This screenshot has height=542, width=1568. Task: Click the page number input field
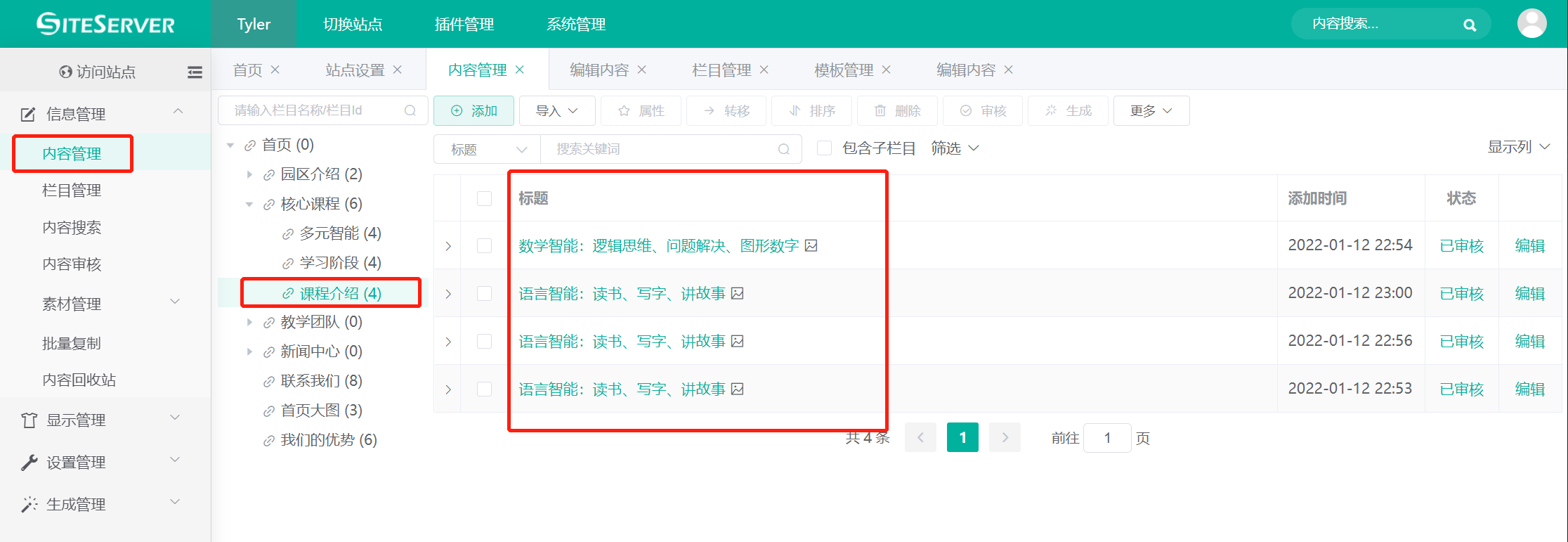pyautogui.click(x=1107, y=438)
